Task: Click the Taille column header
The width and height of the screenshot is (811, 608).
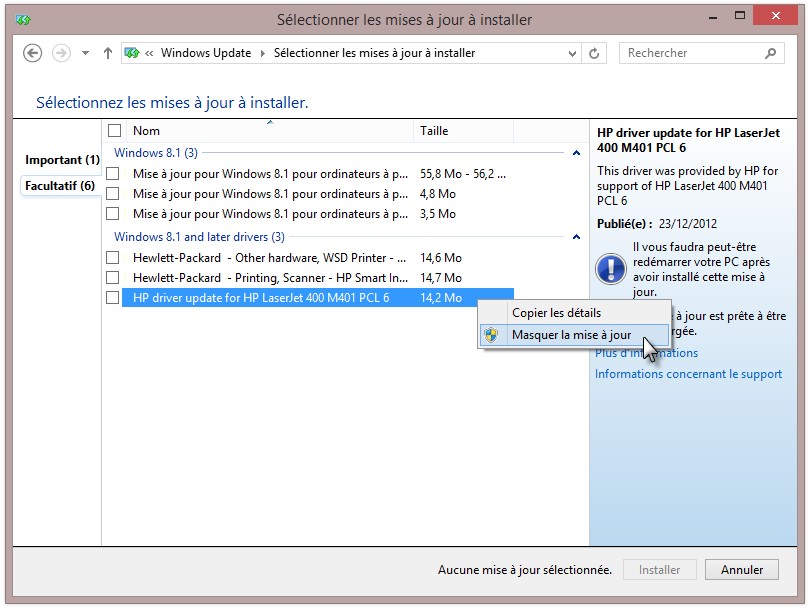Action: pyautogui.click(x=462, y=131)
